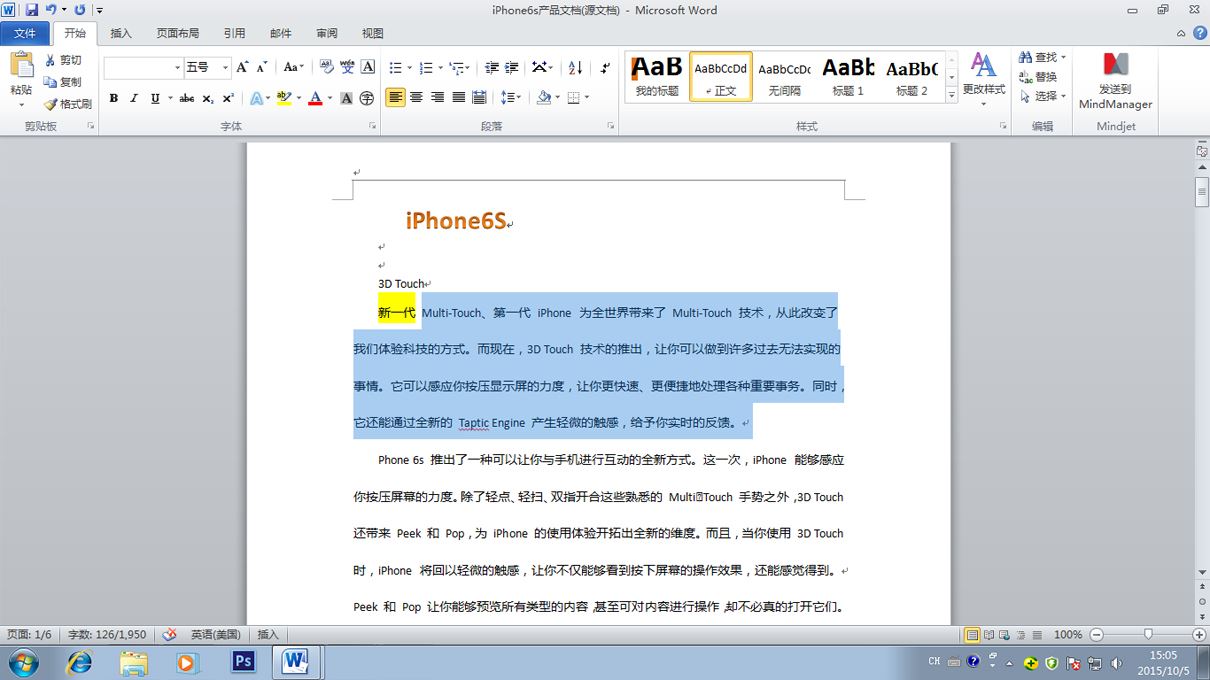Click the Character Border icon
This screenshot has width=1210, height=680.
[x=368, y=67]
